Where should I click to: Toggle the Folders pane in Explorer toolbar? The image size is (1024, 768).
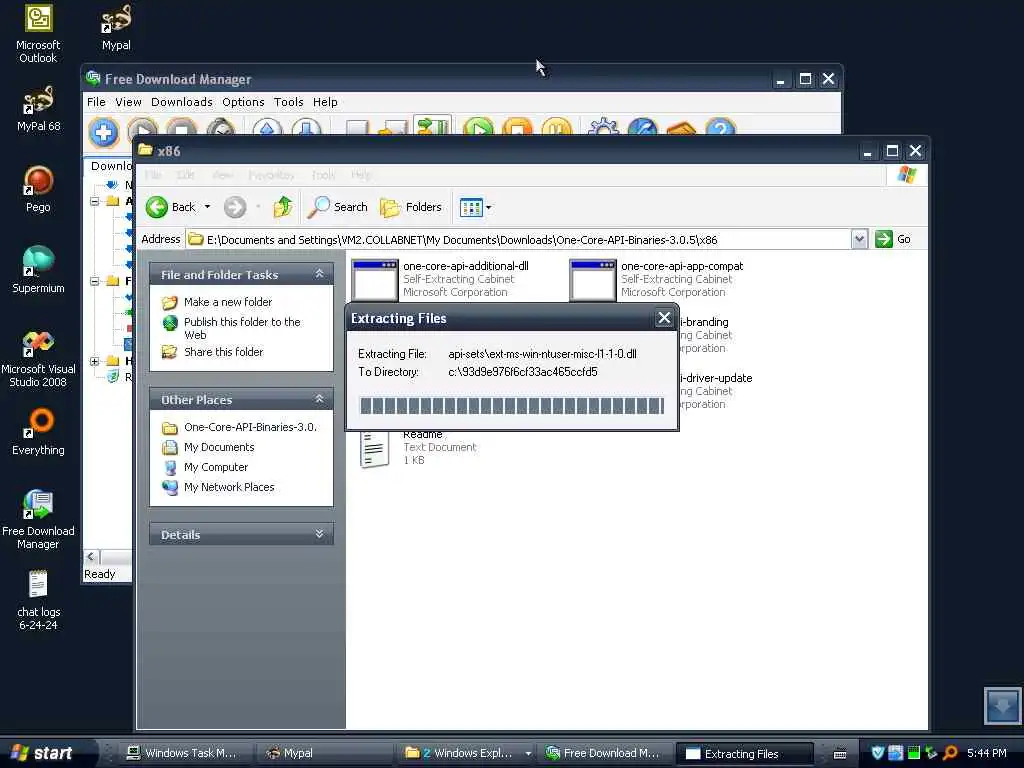tap(411, 207)
